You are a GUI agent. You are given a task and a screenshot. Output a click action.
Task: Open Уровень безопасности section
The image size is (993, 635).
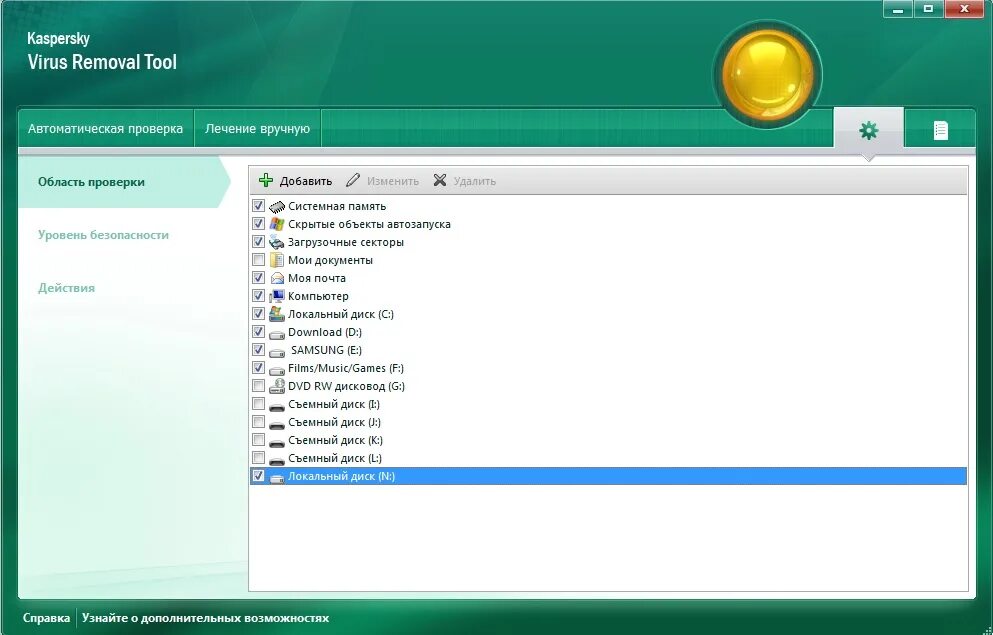(103, 235)
